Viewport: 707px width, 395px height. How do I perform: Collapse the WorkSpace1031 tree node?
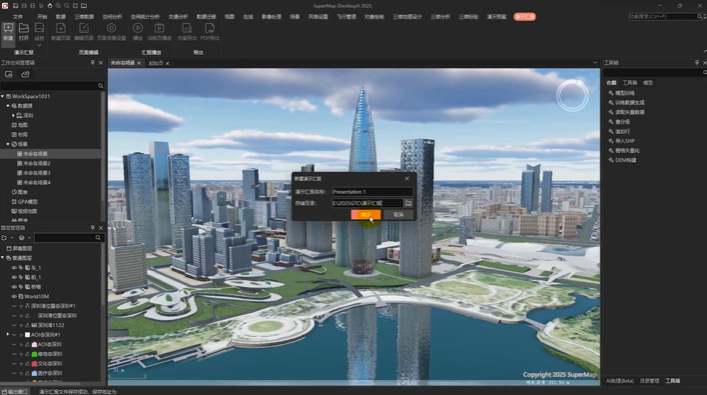tap(3, 96)
